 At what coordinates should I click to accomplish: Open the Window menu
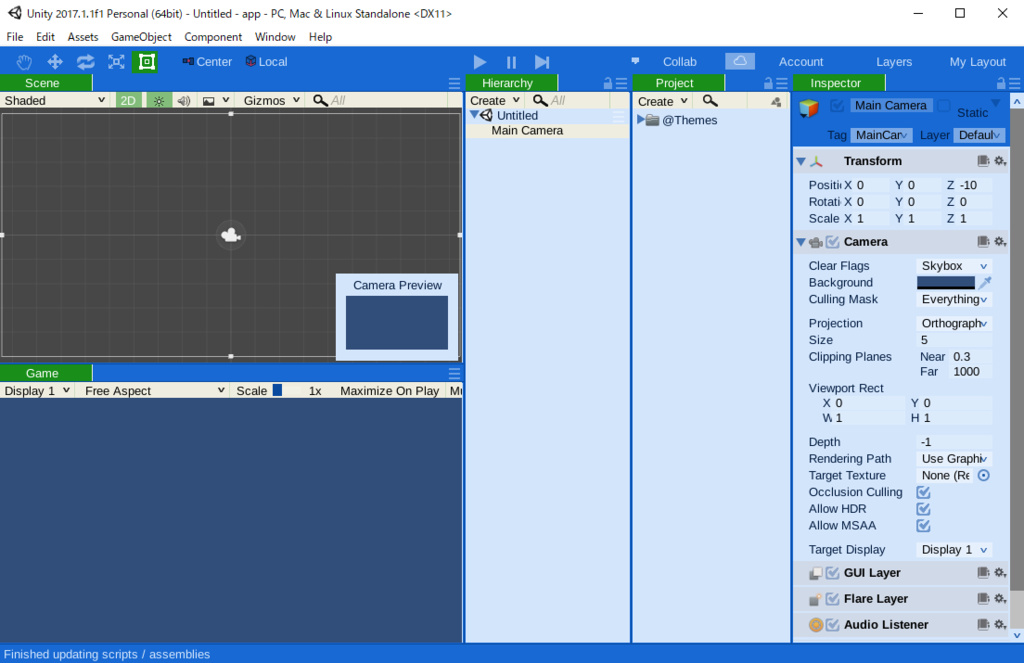(275, 37)
